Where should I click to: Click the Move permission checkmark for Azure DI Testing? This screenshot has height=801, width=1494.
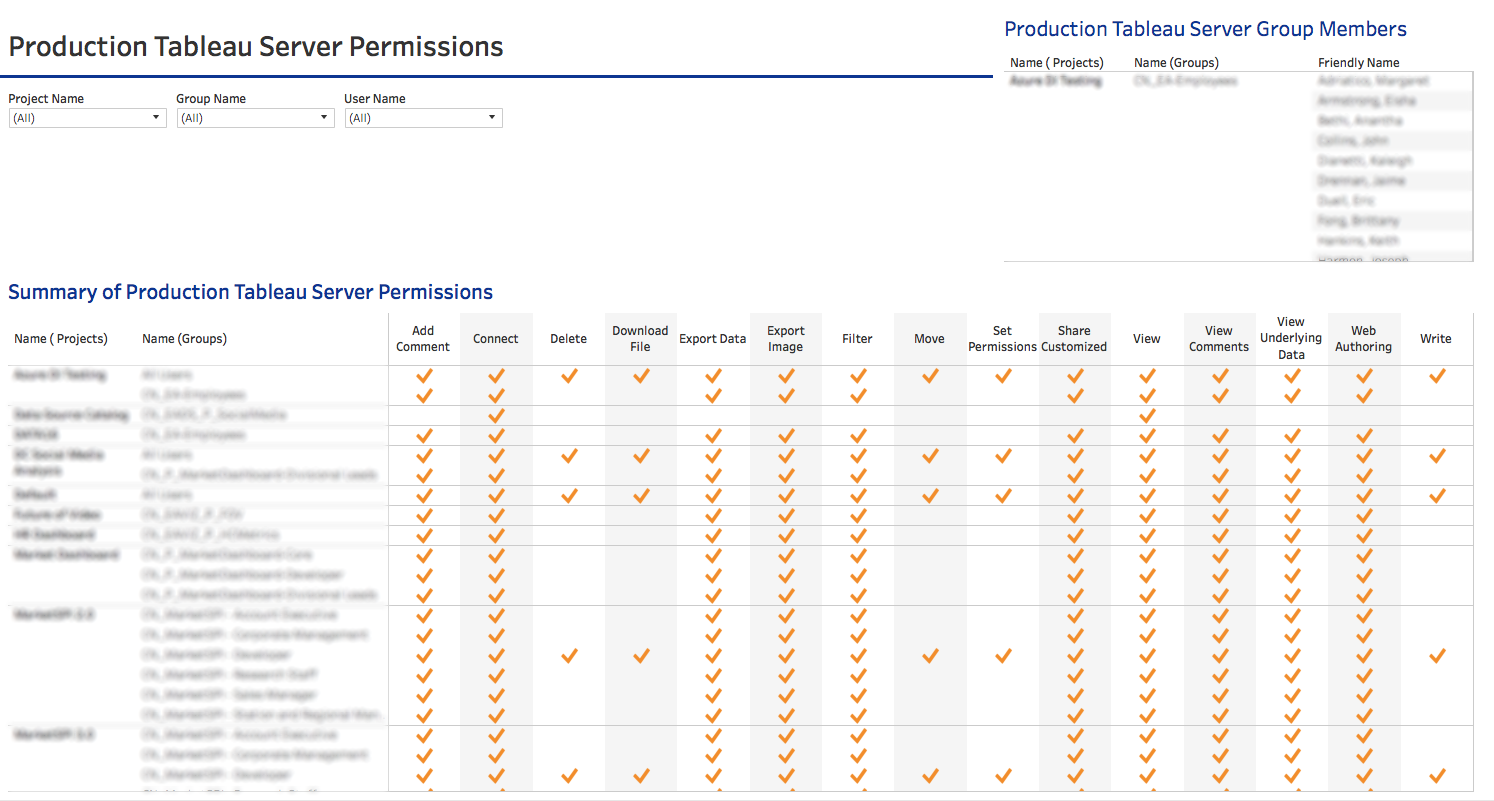tap(929, 375)
